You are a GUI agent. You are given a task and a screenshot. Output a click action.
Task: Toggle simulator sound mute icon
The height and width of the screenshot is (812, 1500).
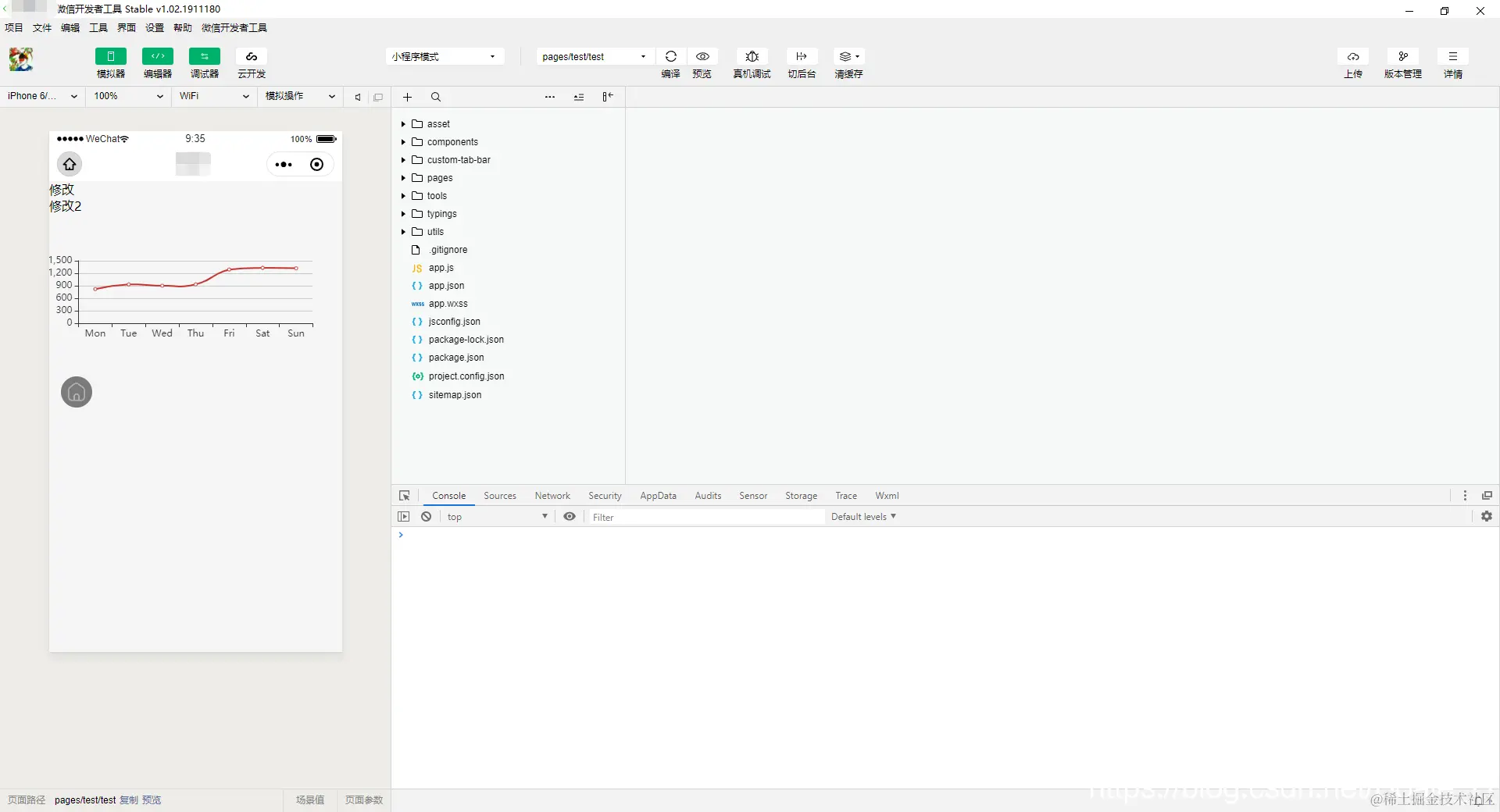[358, 97]
